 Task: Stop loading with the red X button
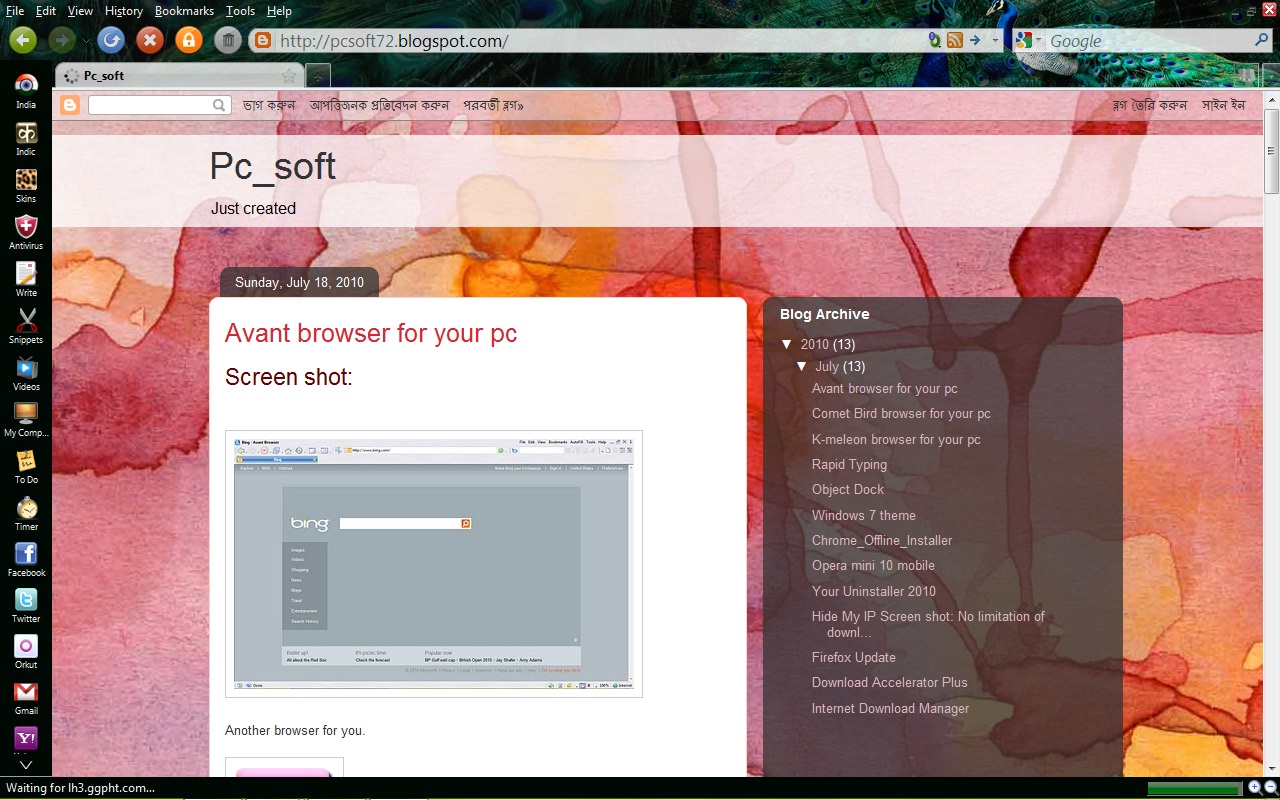[x=150, y=40]
